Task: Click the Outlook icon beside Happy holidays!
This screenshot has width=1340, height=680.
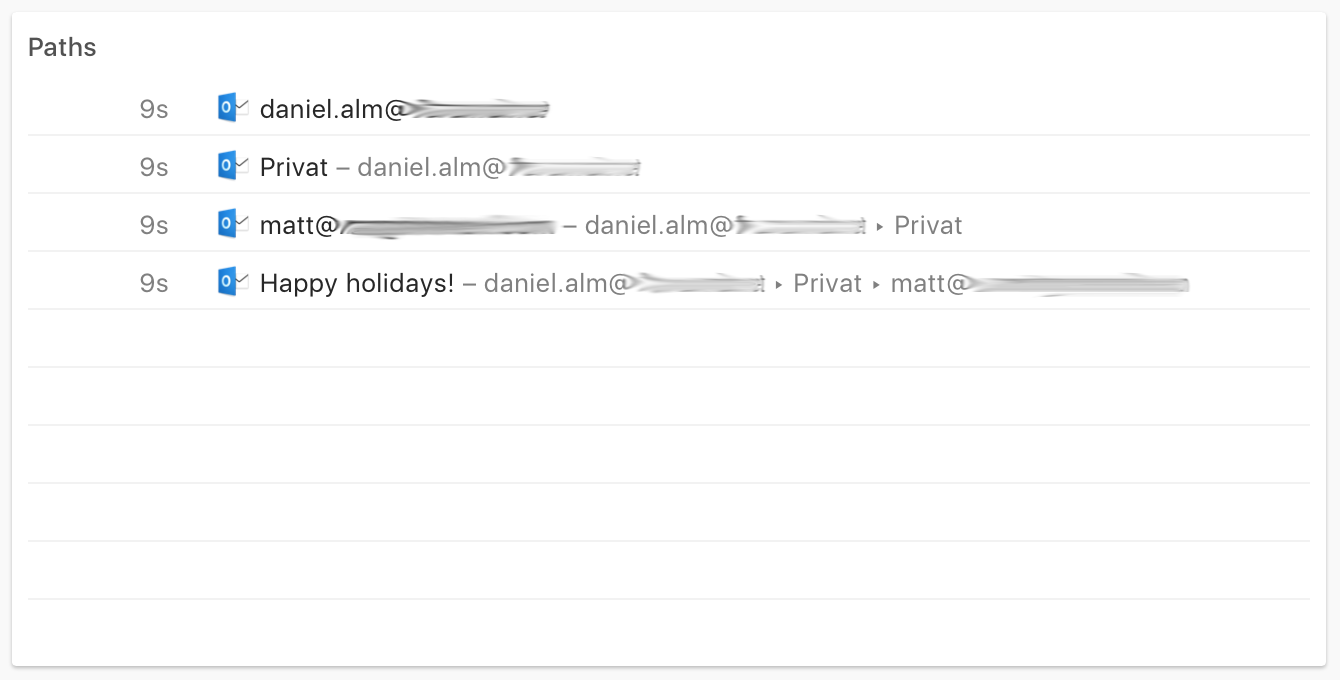Action: pyautogui.click(x=232, y=282)
